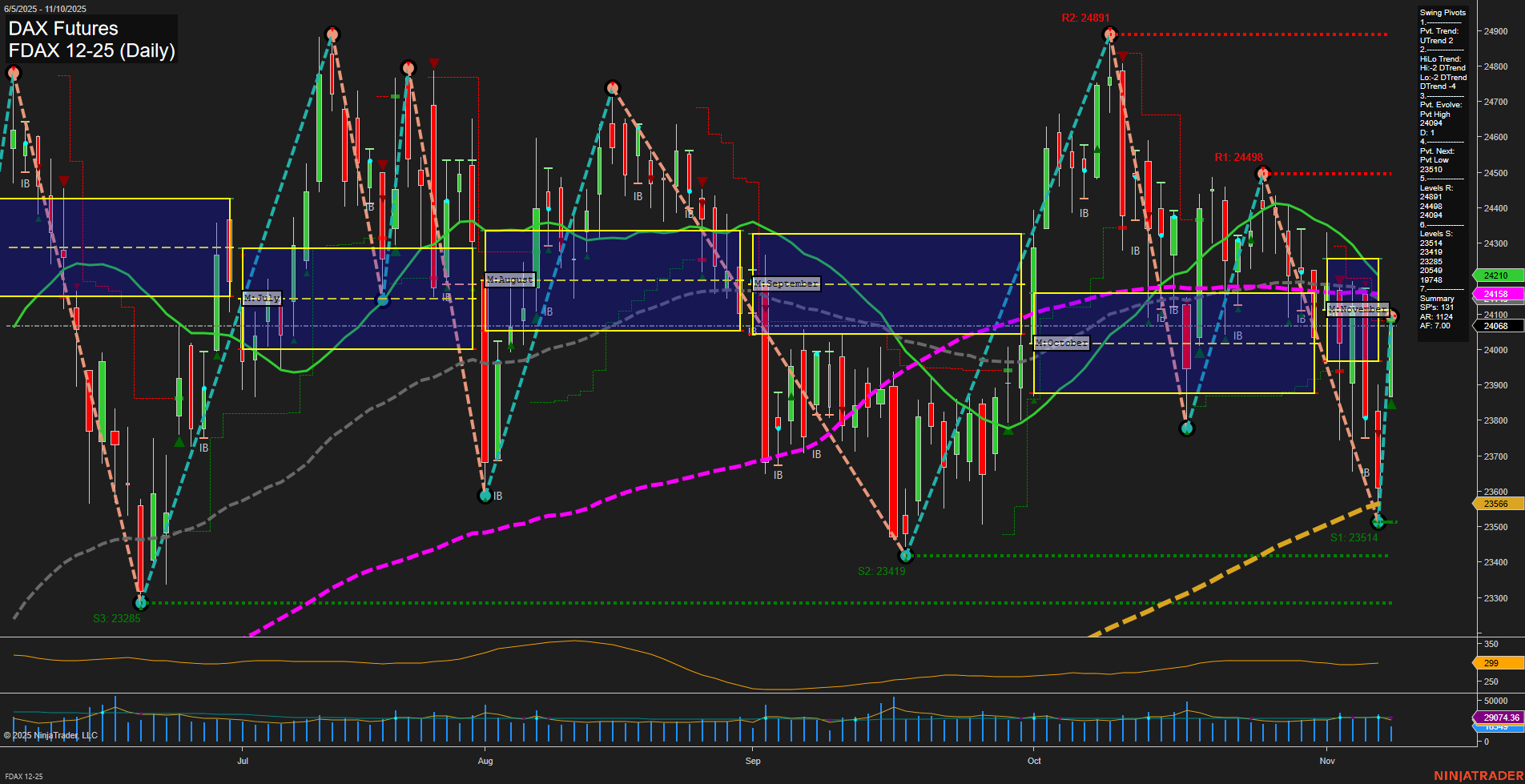Click the S1 pivot dot near 23514
The image size is (1525, 784).
tap(1379, 522)
